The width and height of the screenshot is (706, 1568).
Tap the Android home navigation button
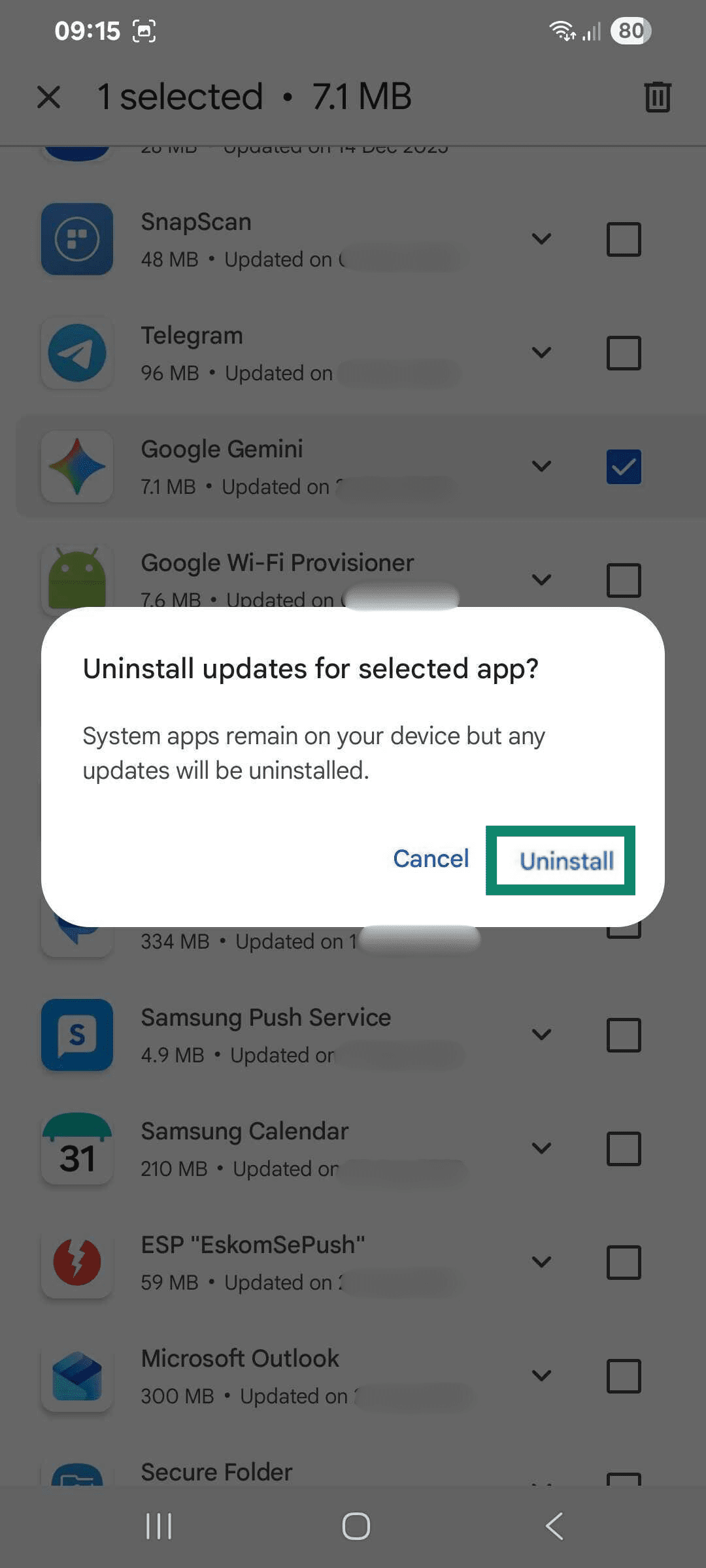coord(356,1526)
